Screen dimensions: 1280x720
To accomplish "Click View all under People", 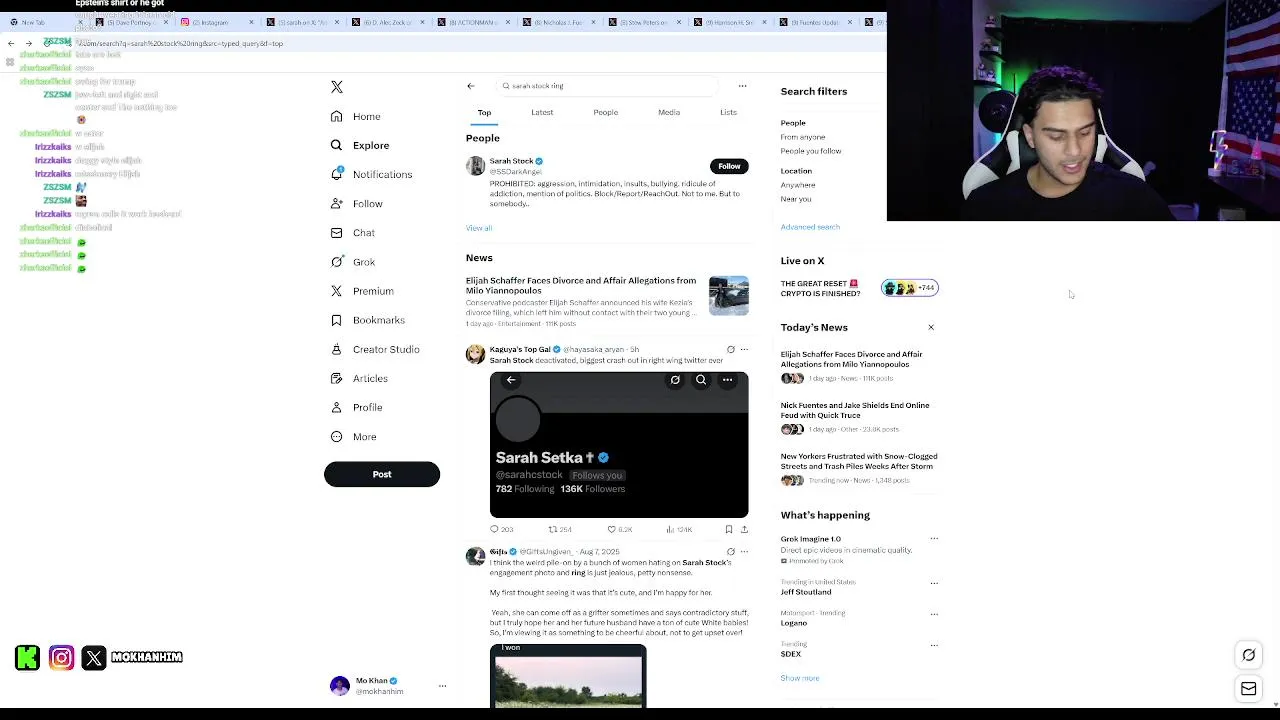I will pos(479,228).
